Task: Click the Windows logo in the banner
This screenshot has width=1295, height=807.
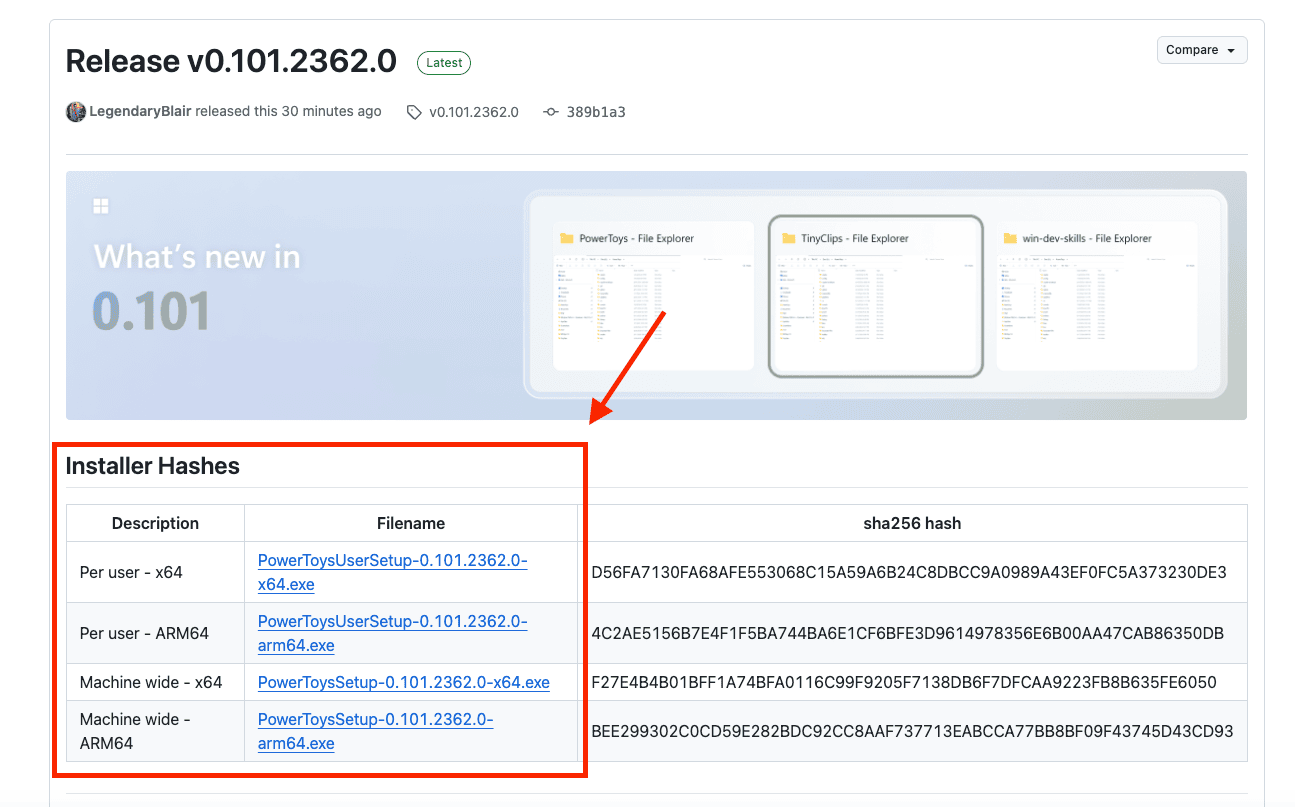Action: [x=100, y=206]
